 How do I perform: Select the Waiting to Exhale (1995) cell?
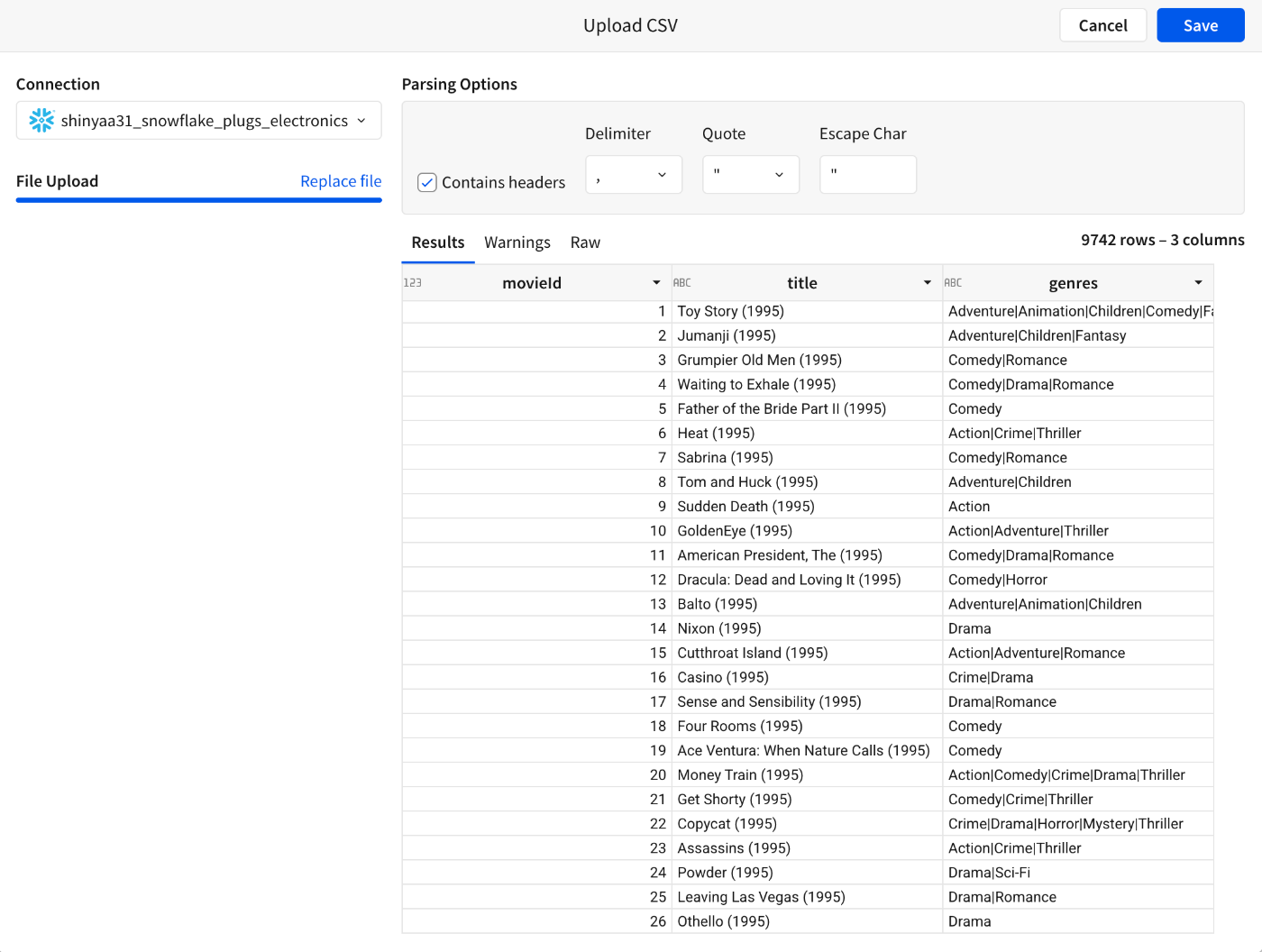(x=807, y=384)
